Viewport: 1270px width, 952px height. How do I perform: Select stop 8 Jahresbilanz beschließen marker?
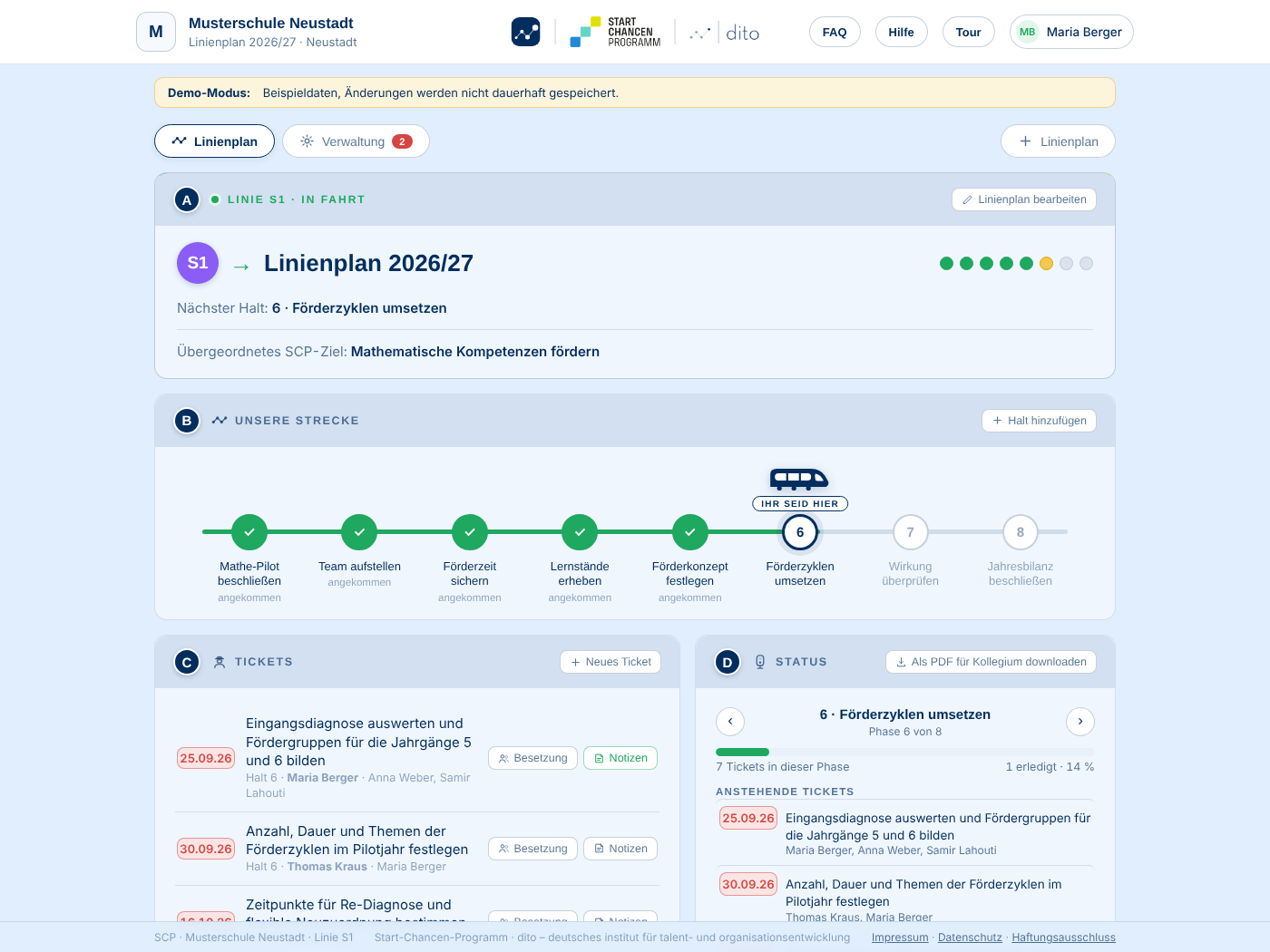coord(1021,532)
